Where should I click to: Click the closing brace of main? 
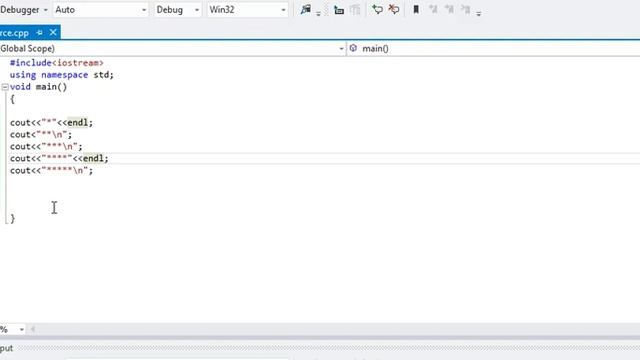[13, 218]
